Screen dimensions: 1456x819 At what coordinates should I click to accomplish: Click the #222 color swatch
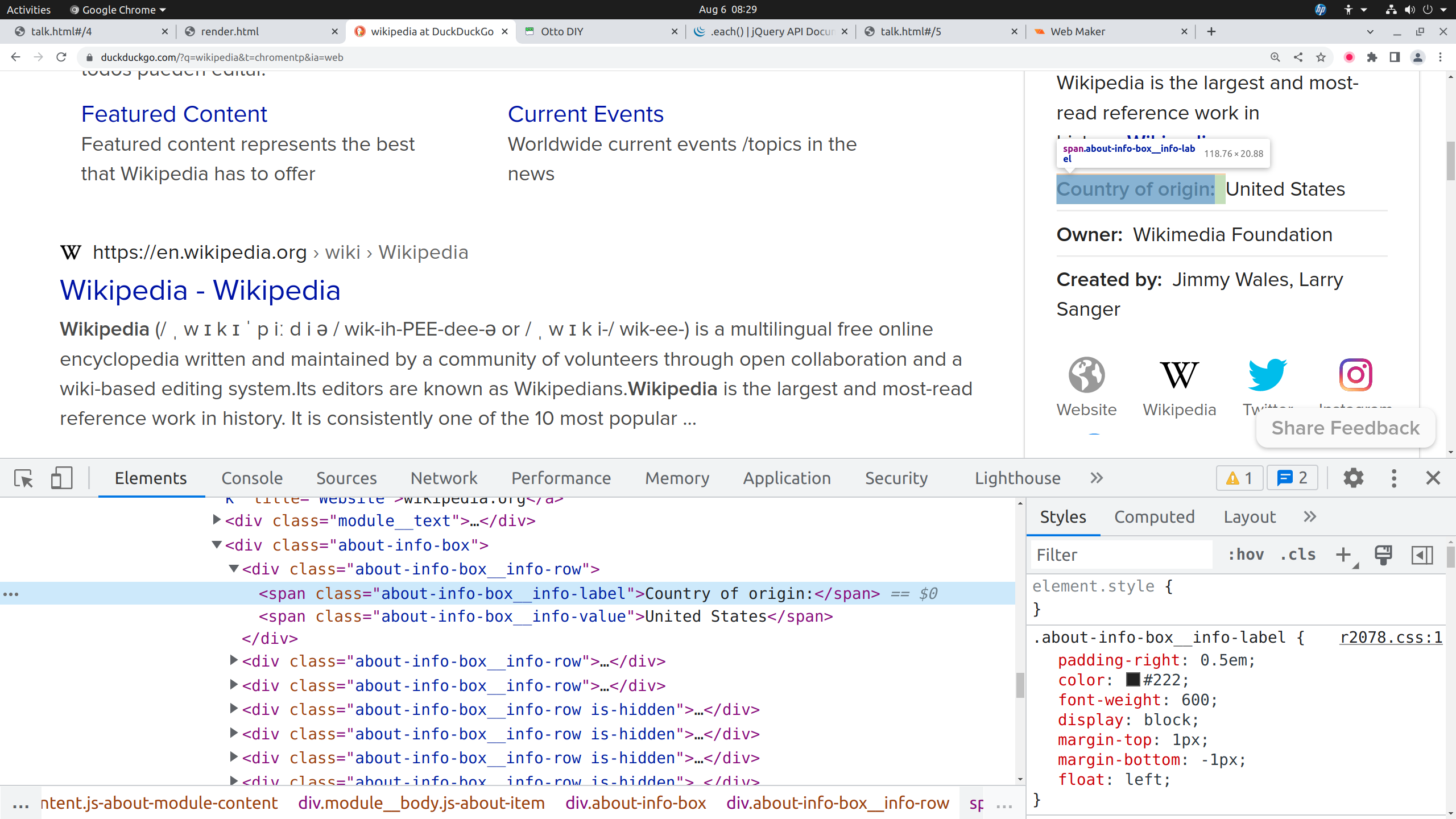tap(1133, 680)
